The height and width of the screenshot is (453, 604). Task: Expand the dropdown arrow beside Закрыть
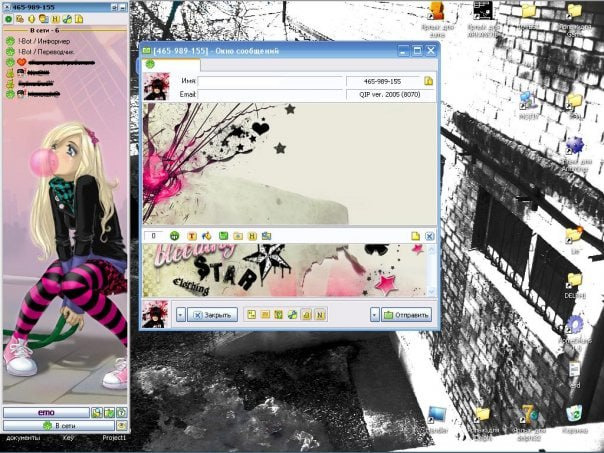click(x=180, y=314)
